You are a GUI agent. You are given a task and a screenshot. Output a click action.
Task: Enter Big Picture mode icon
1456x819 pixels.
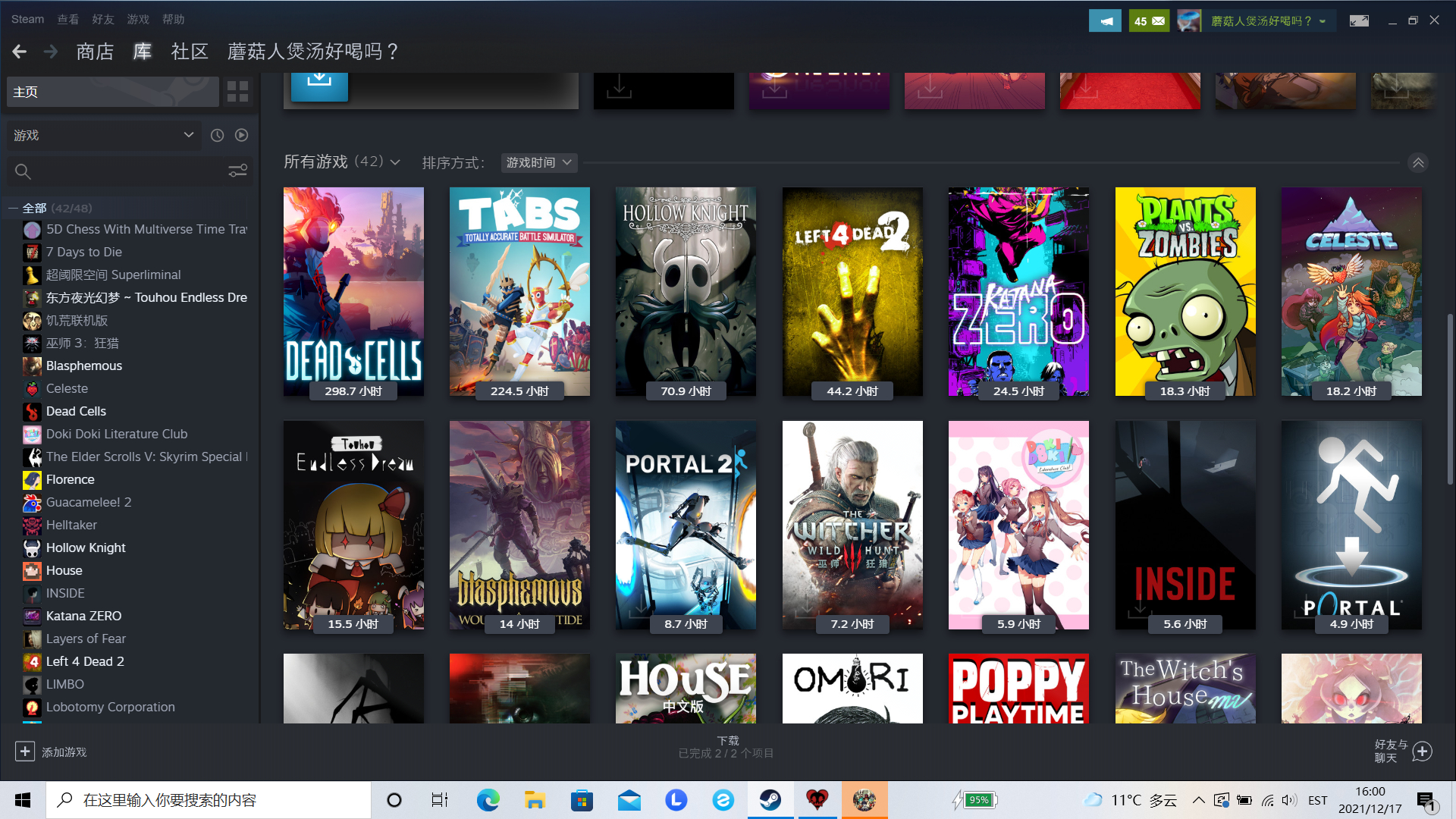coord(1359,21)
